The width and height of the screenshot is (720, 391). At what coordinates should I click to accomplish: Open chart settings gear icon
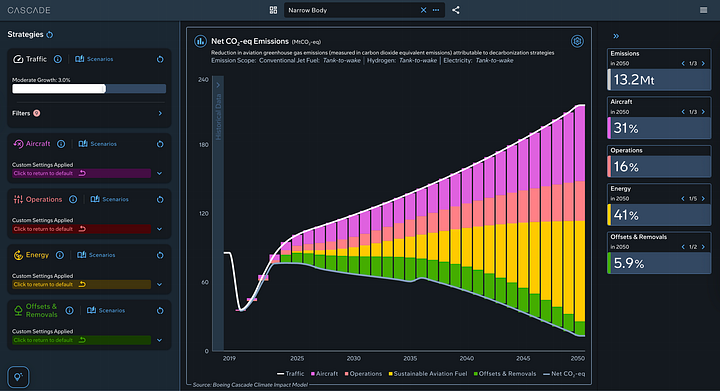click(x=577, y=41)
